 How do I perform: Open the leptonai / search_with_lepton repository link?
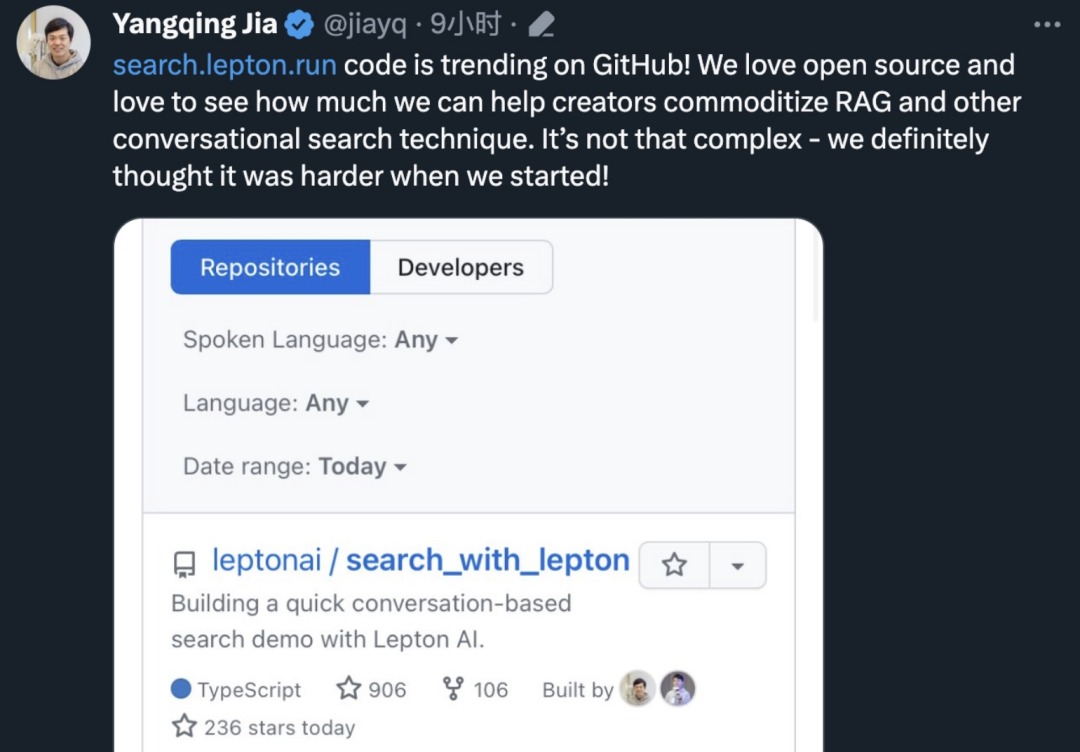[420, 561]
